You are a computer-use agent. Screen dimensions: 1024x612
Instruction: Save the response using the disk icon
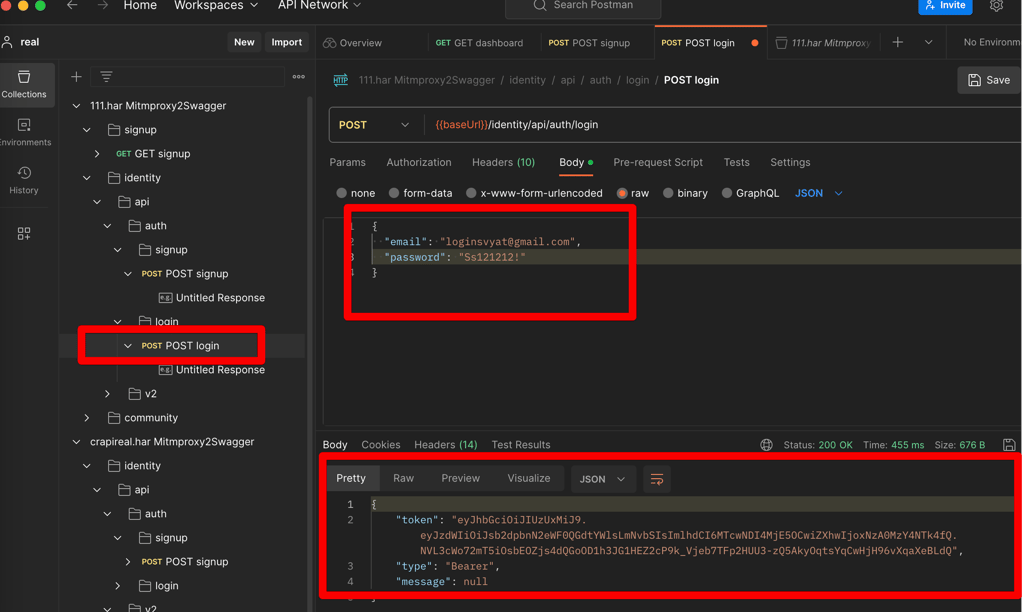click(1009, 445)
